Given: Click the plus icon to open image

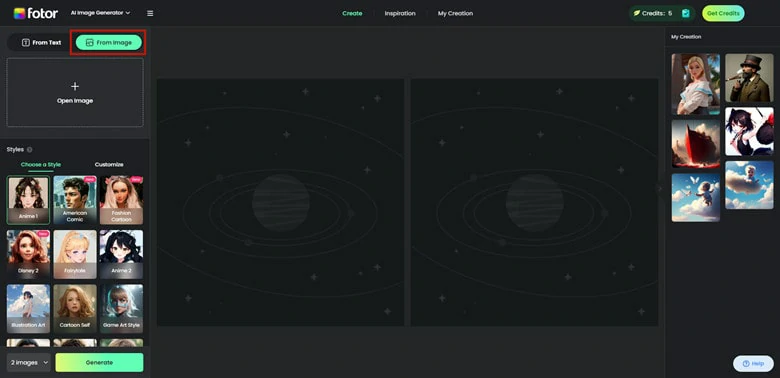Looking at the screenshot, I should [75, 87].
